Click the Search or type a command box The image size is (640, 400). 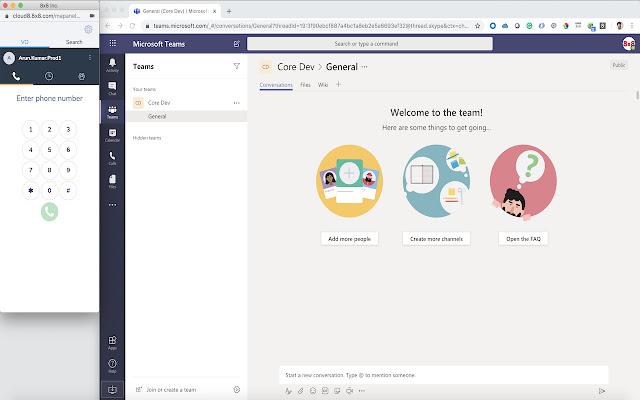point(370,44)
